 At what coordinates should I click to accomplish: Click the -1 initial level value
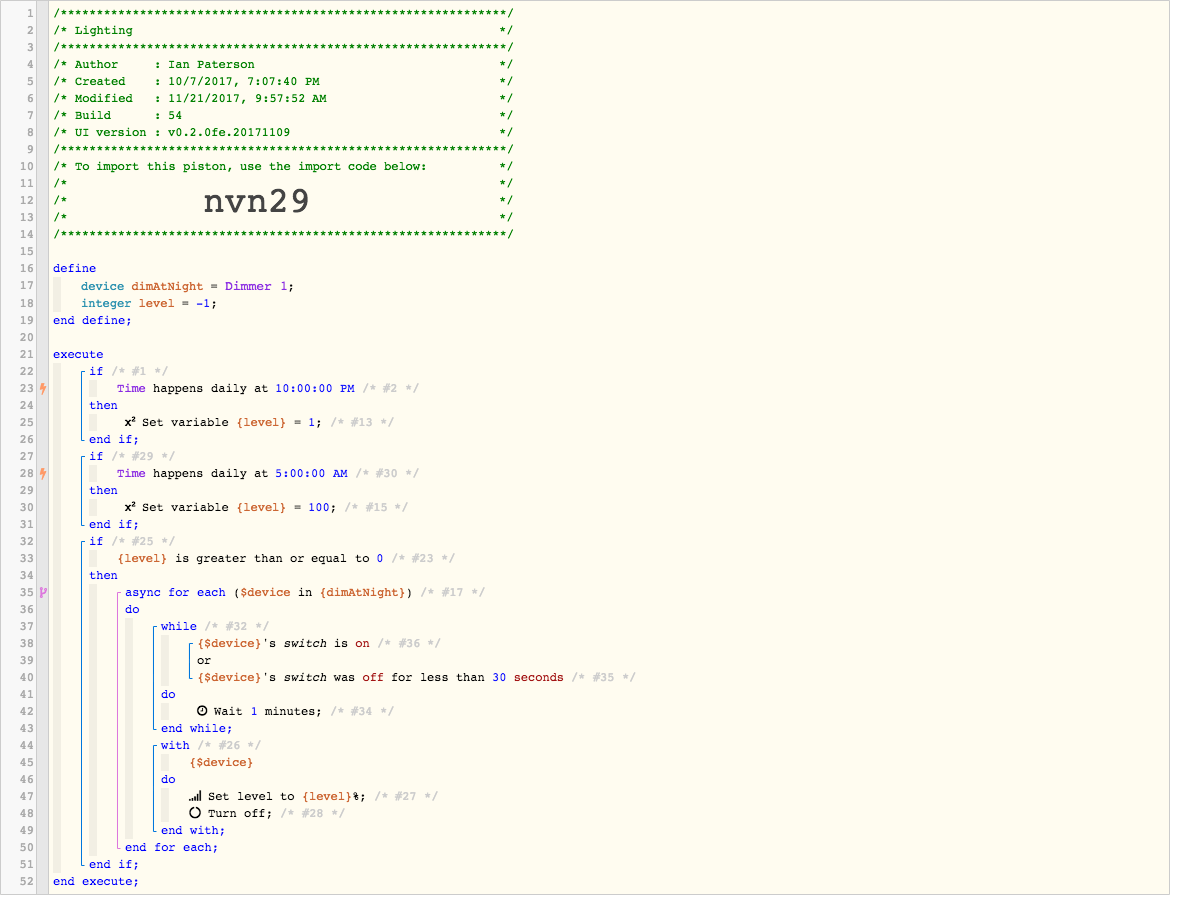click(204, 305)
